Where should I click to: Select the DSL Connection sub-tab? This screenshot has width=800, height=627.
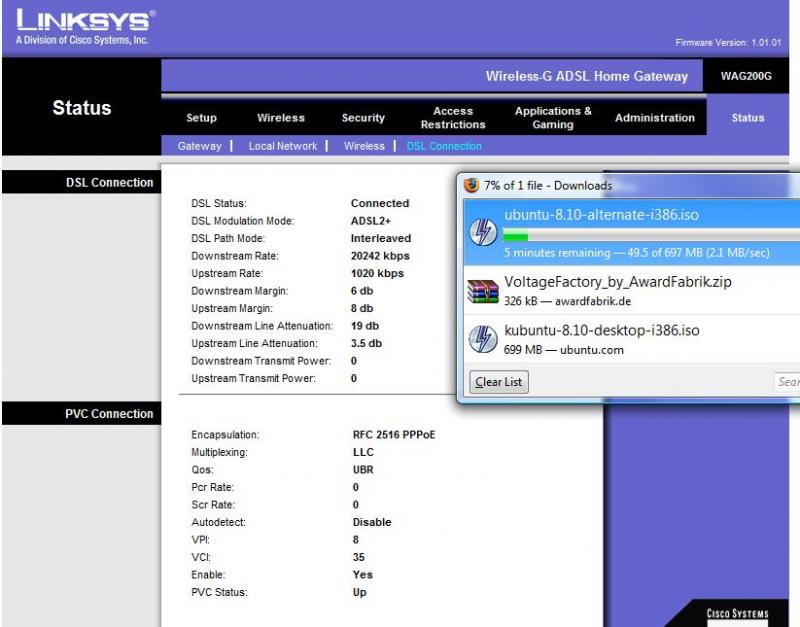(x=444, y=146)
